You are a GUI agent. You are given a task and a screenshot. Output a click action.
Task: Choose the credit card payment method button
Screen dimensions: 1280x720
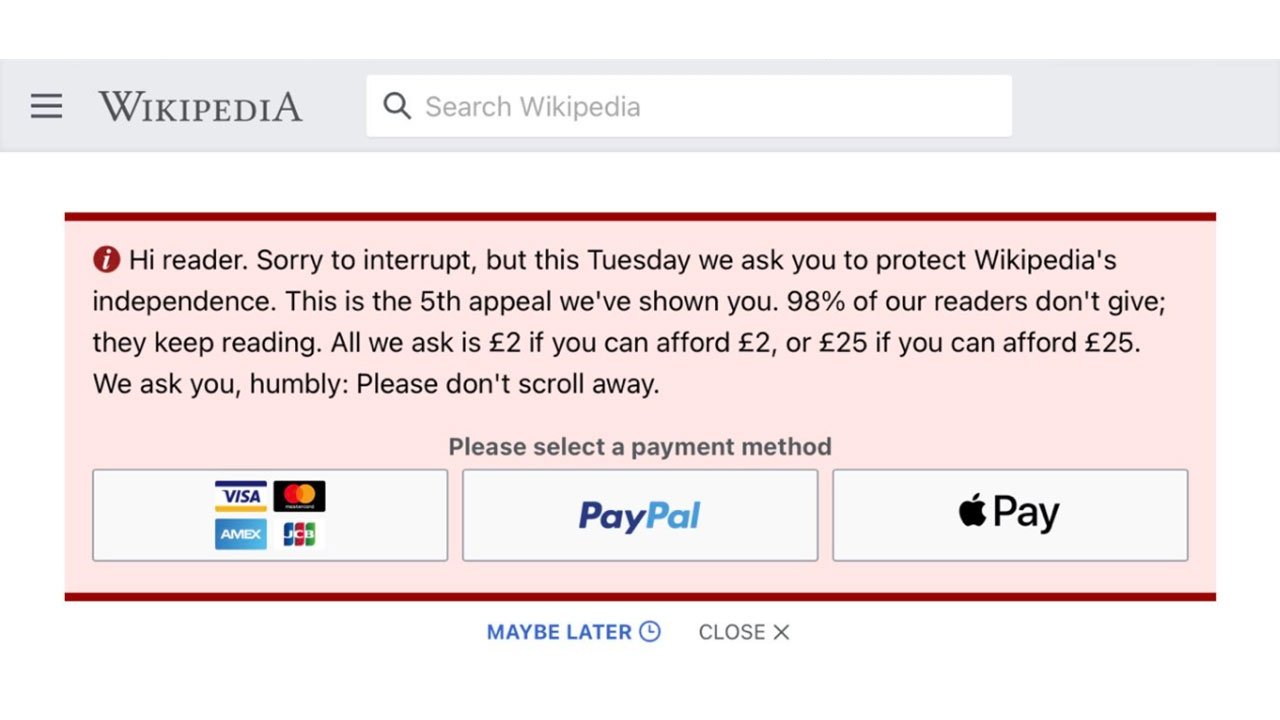pos(270,515)
